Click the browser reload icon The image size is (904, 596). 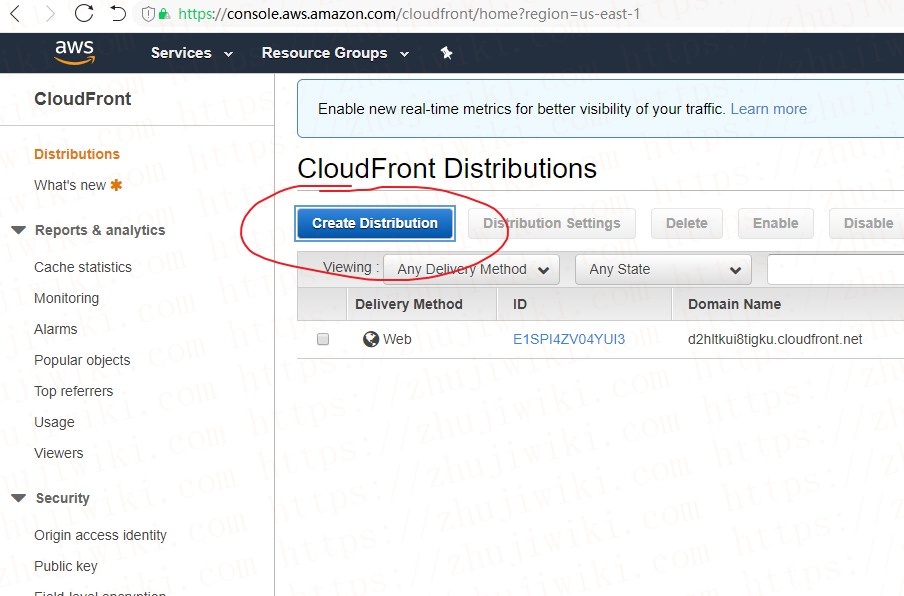(84, 14)
